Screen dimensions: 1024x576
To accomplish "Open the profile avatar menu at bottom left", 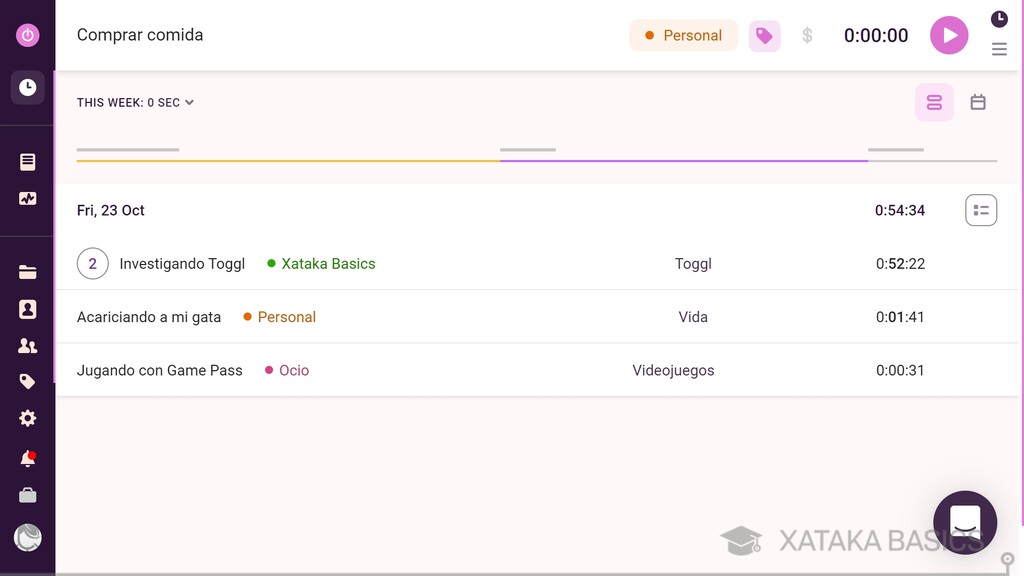I will (x=27, y=537).
